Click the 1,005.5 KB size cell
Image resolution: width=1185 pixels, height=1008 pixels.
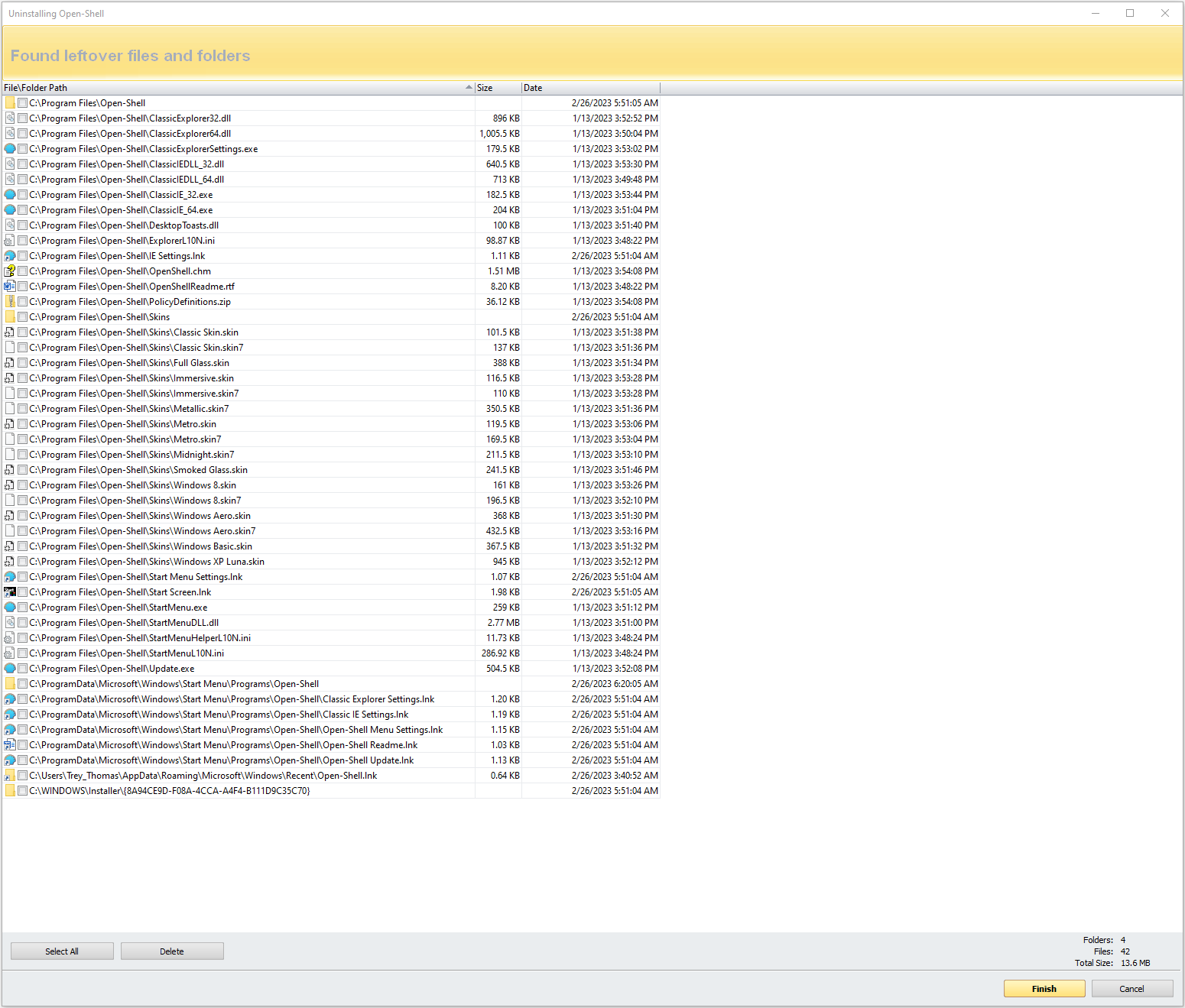pyautogui.click(x=500, y=134)
